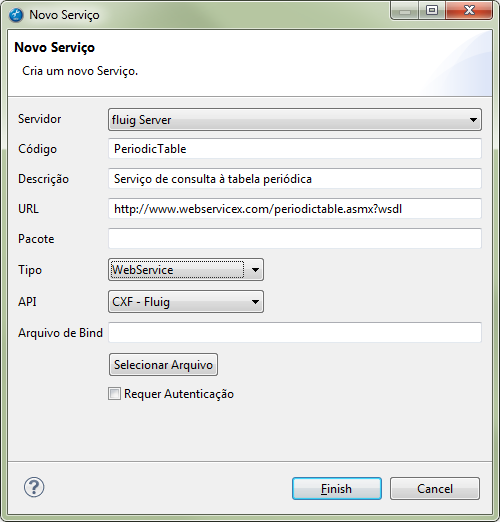Screen dimensions: 500x522
Task: Click the help question mark icon
Action: point(34,487)
